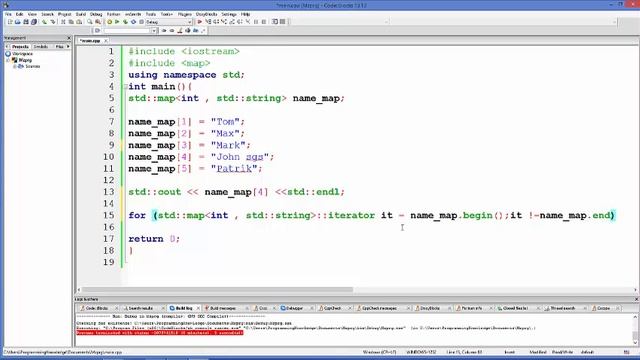The width and height of the screenshot is (640, 360).
Task: Open the Project menu
Action: coord(64,14)
